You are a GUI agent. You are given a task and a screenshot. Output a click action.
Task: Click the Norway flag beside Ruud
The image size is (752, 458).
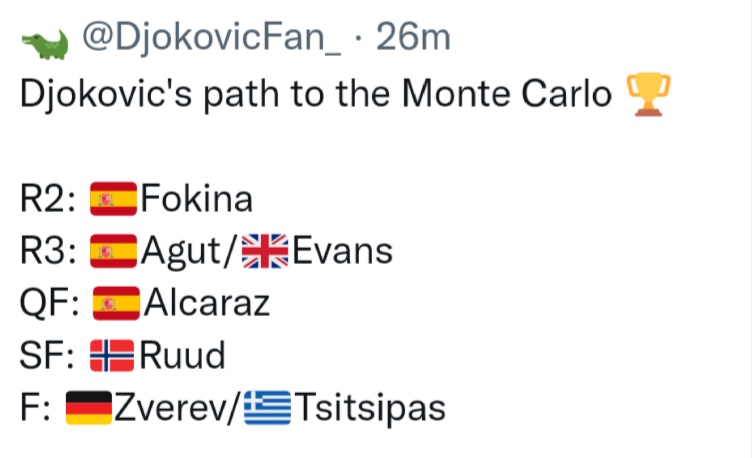coord(112,356)
